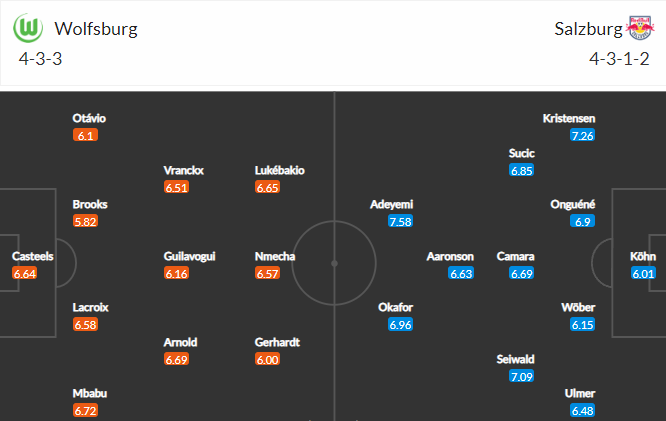The height and width of the screenshot is (421, 666).
Task: Click player name Guilavogui
Action: pos(189,256)
